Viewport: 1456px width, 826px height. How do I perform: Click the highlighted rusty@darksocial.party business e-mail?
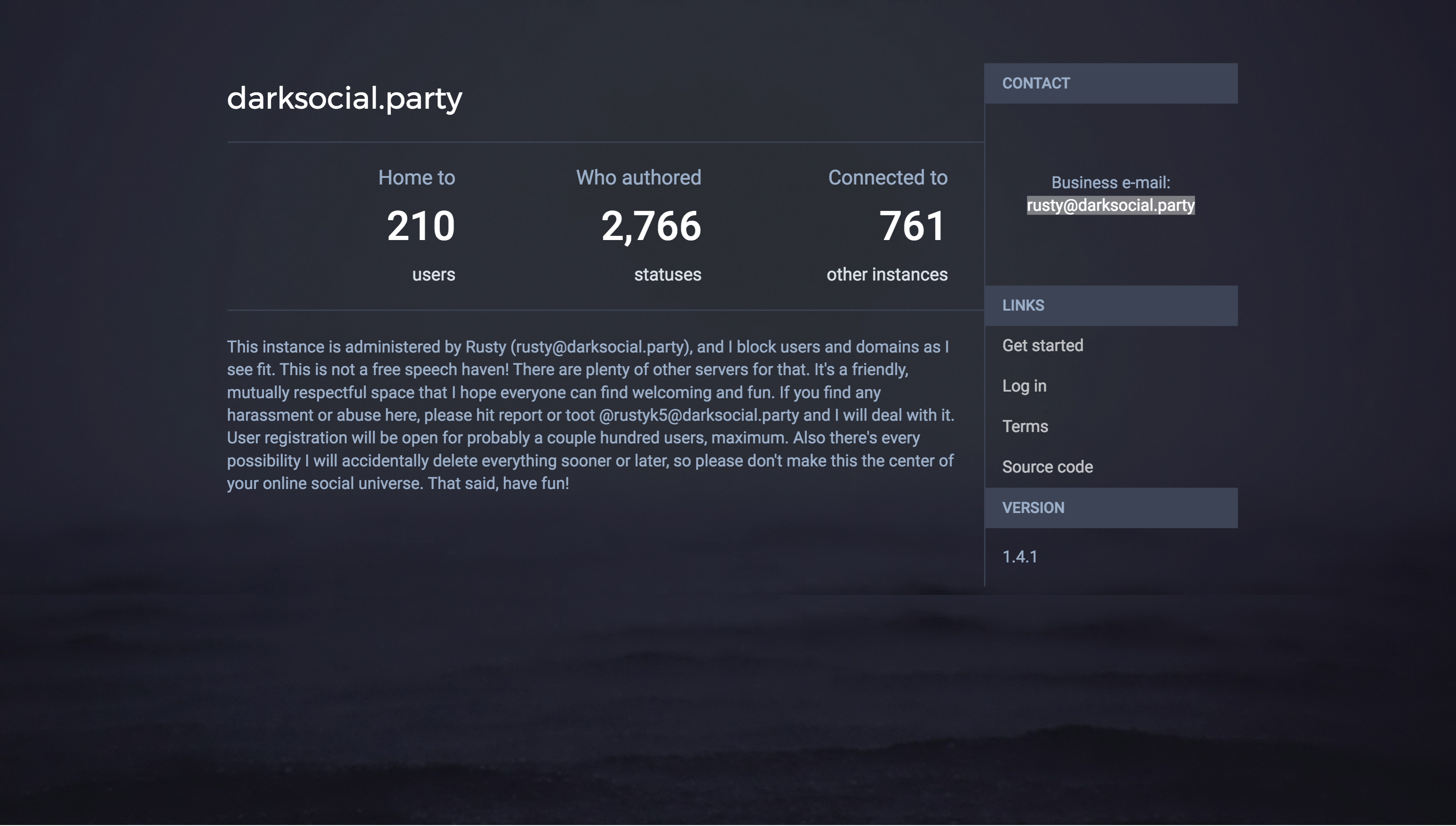pyautogui.click(x=1110, y=205)
